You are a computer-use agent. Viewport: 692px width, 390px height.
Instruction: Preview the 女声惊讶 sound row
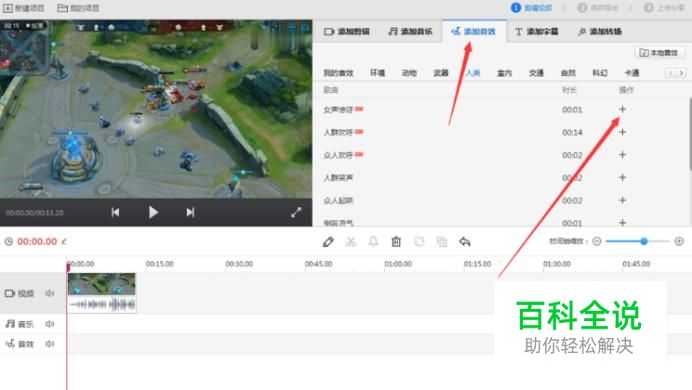click(502, 109)
